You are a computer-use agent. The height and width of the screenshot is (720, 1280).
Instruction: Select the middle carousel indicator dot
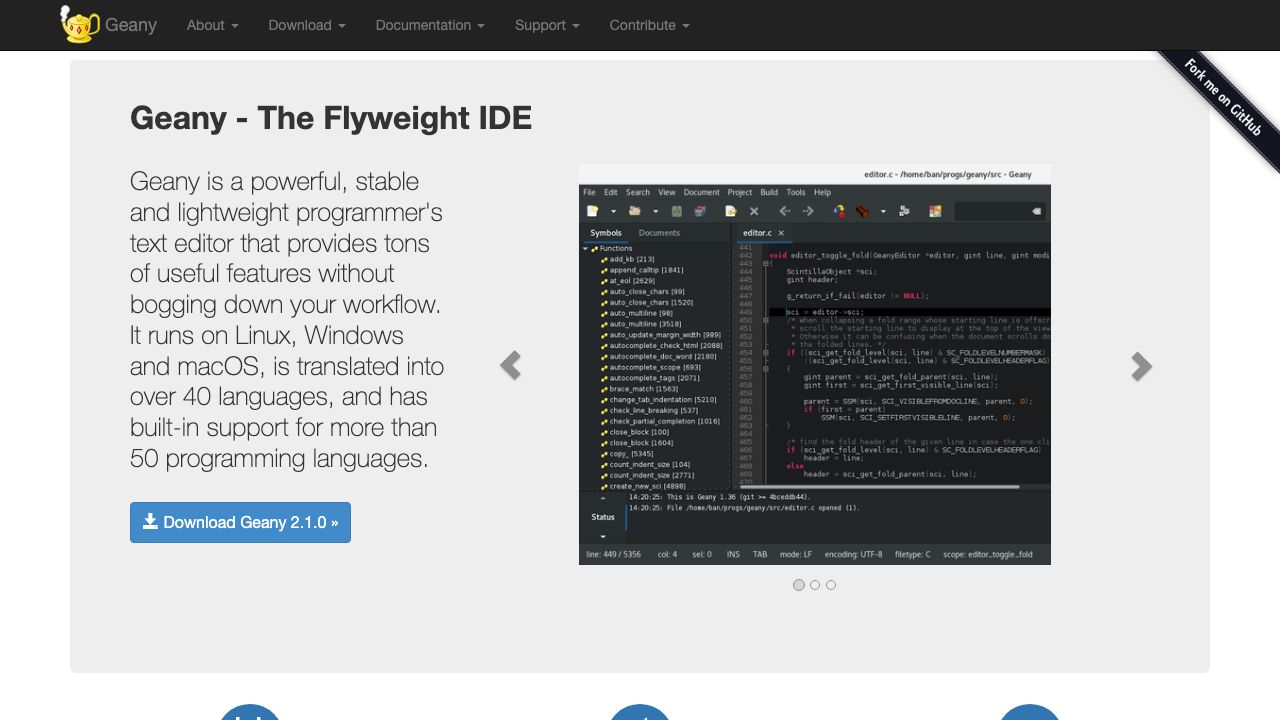coord(815,585)
